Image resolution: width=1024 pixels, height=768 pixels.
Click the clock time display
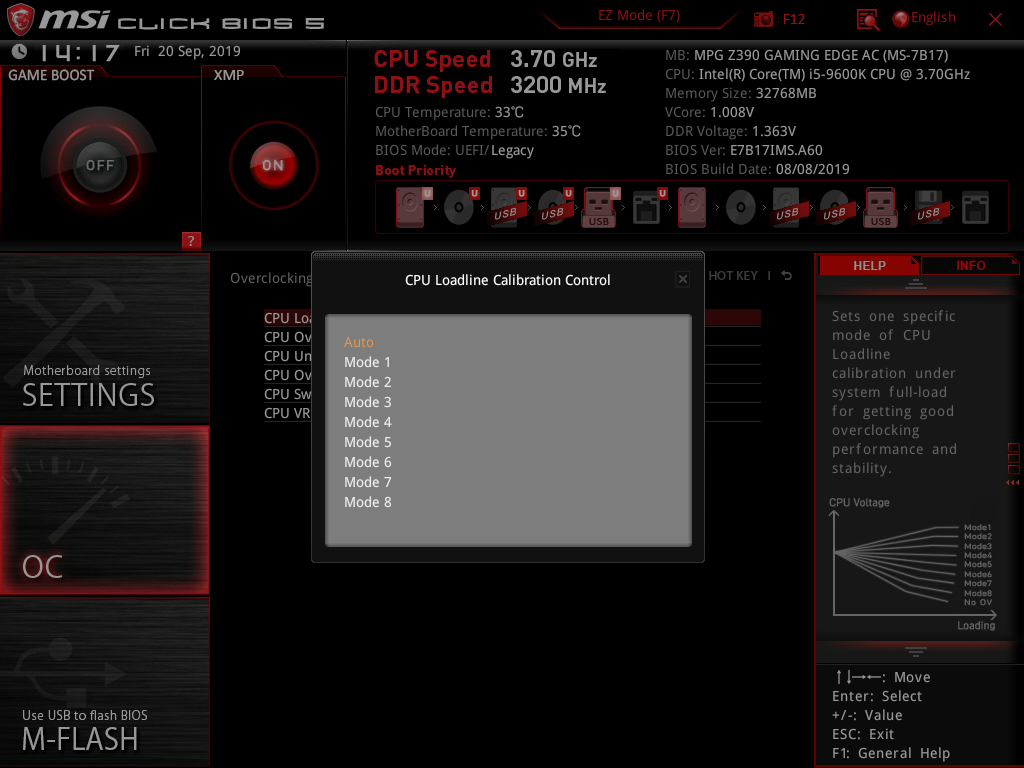(79, 52)
